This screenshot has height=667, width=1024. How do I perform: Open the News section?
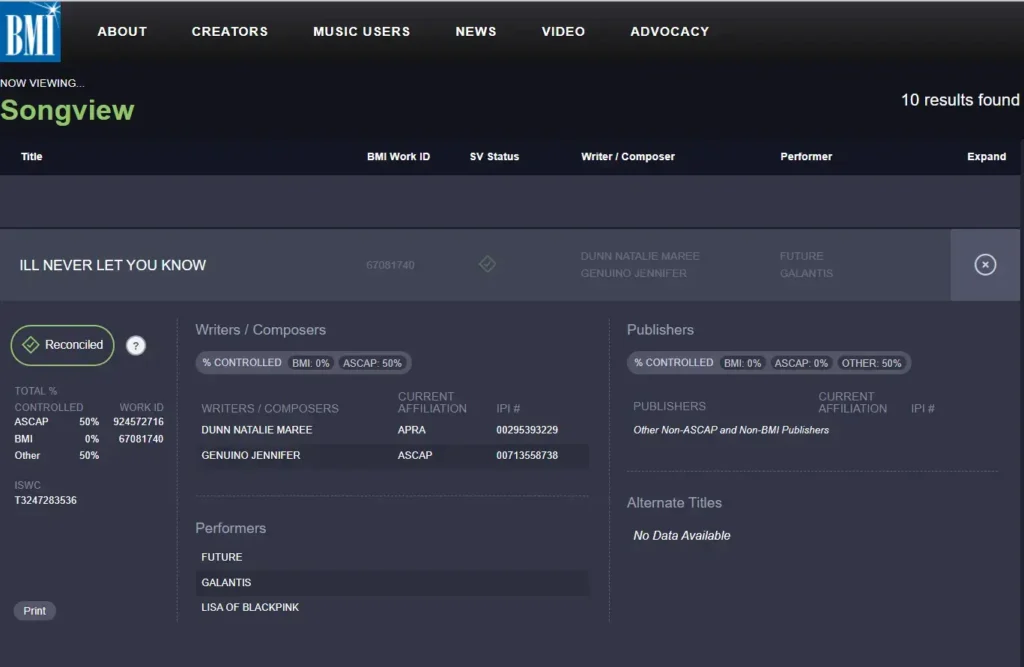point(476,32)
